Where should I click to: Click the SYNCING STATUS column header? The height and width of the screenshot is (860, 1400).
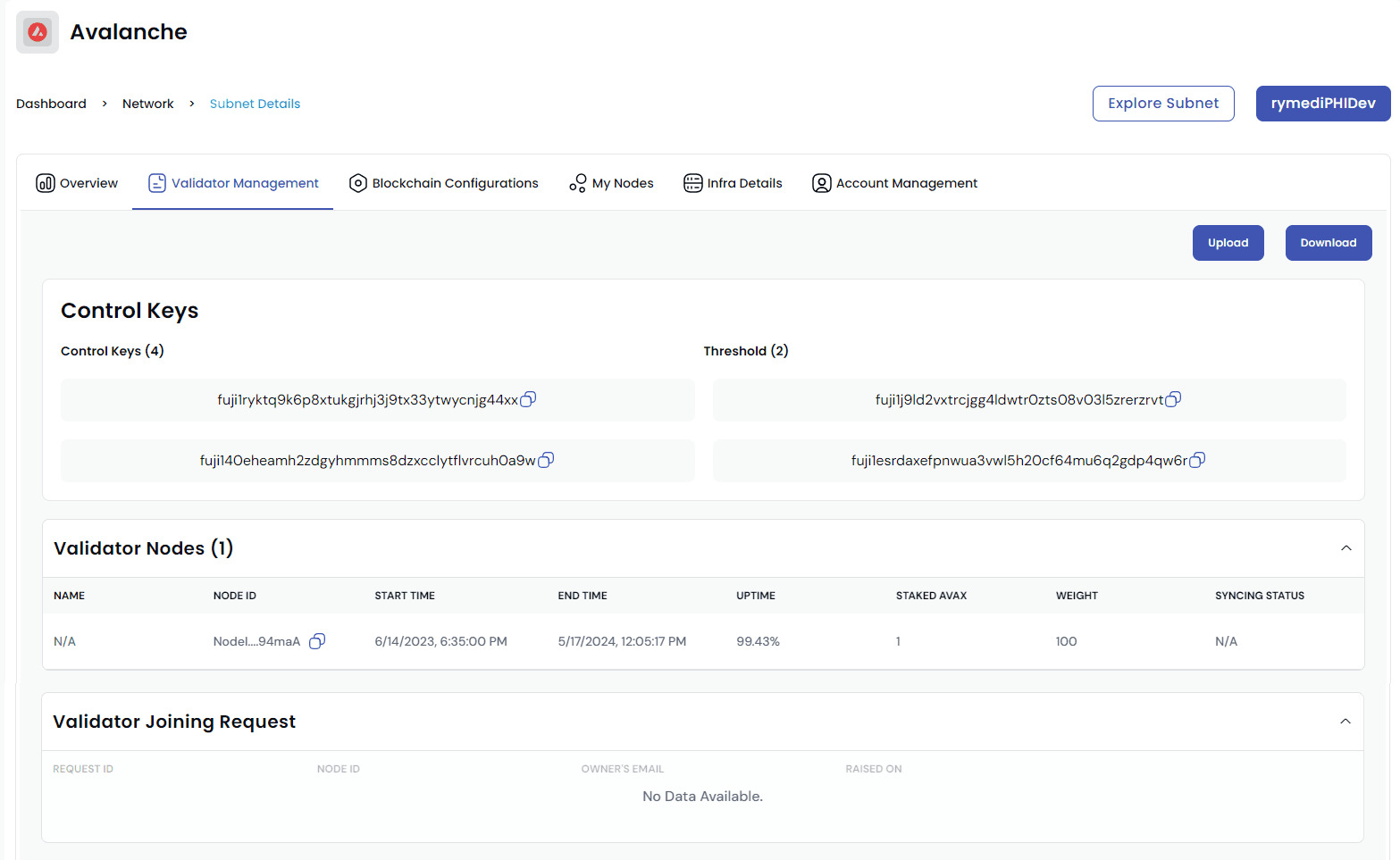[1260, 596]
